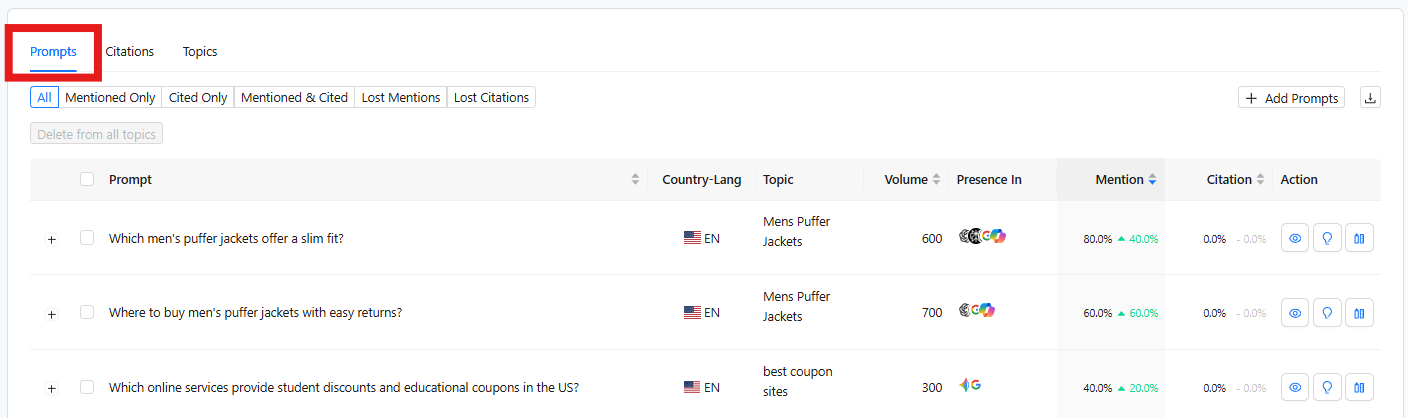Click the Add Prompts button
The height and width of the screenshot is (418, 1408).
(x=1291, y=98)
